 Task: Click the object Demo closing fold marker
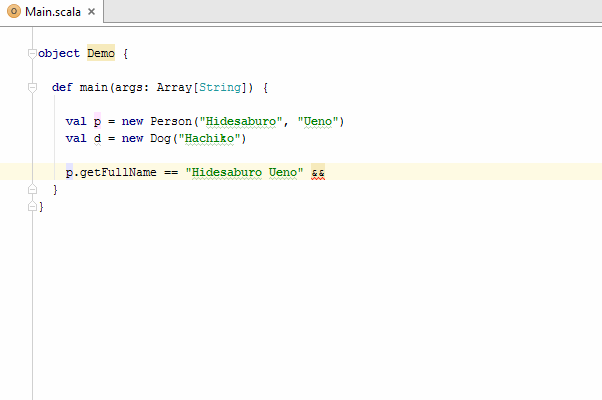pyautogui.click(x=32, y=207)
